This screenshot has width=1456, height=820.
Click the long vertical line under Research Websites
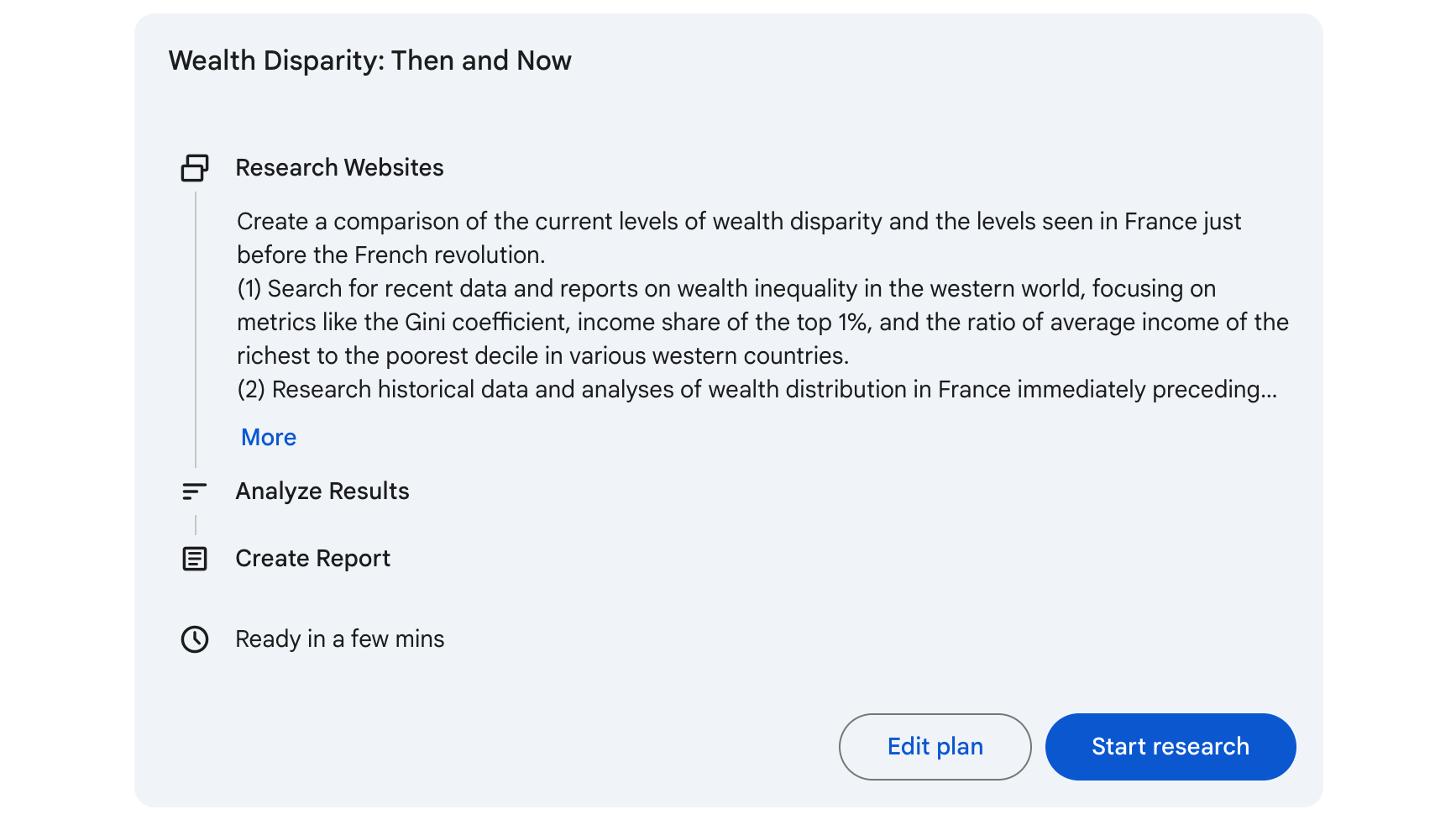(196, 329)
